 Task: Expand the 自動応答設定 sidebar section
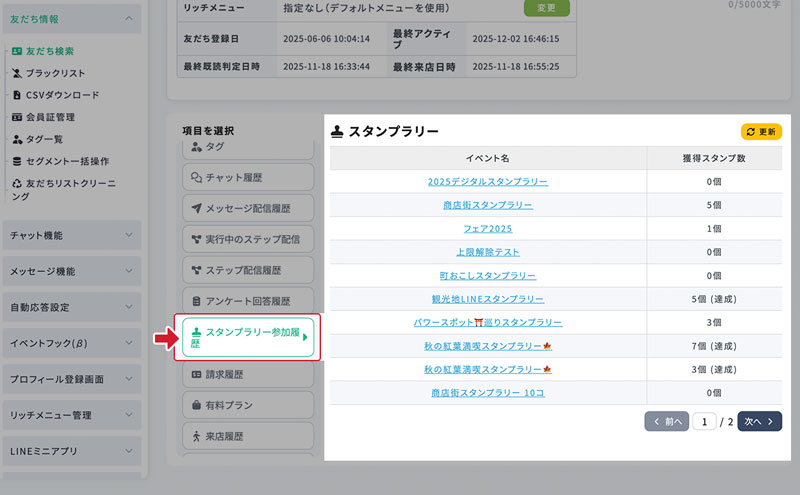[x=71, y=307]
